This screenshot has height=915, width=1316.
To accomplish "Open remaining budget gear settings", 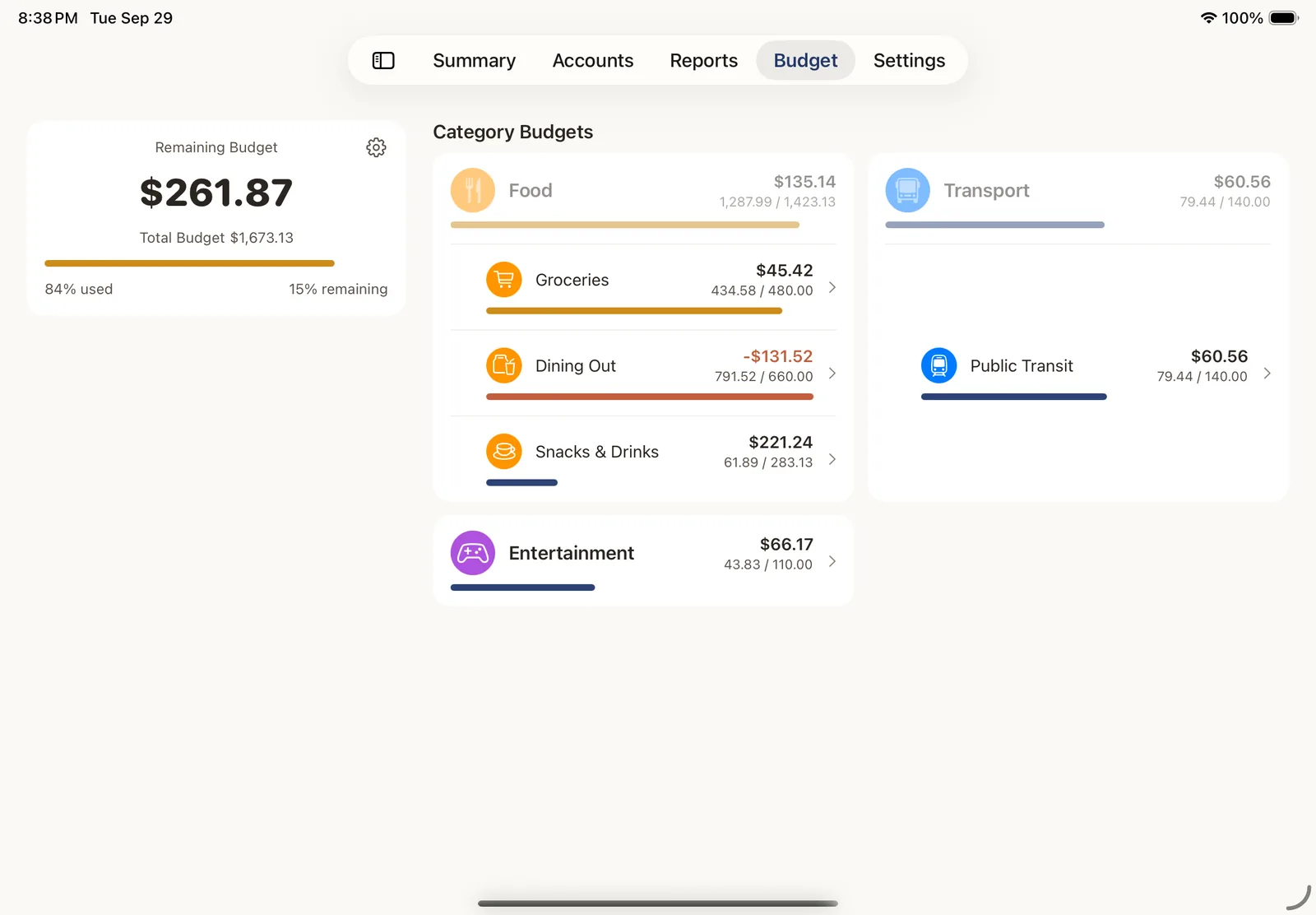I will point(376,147).
